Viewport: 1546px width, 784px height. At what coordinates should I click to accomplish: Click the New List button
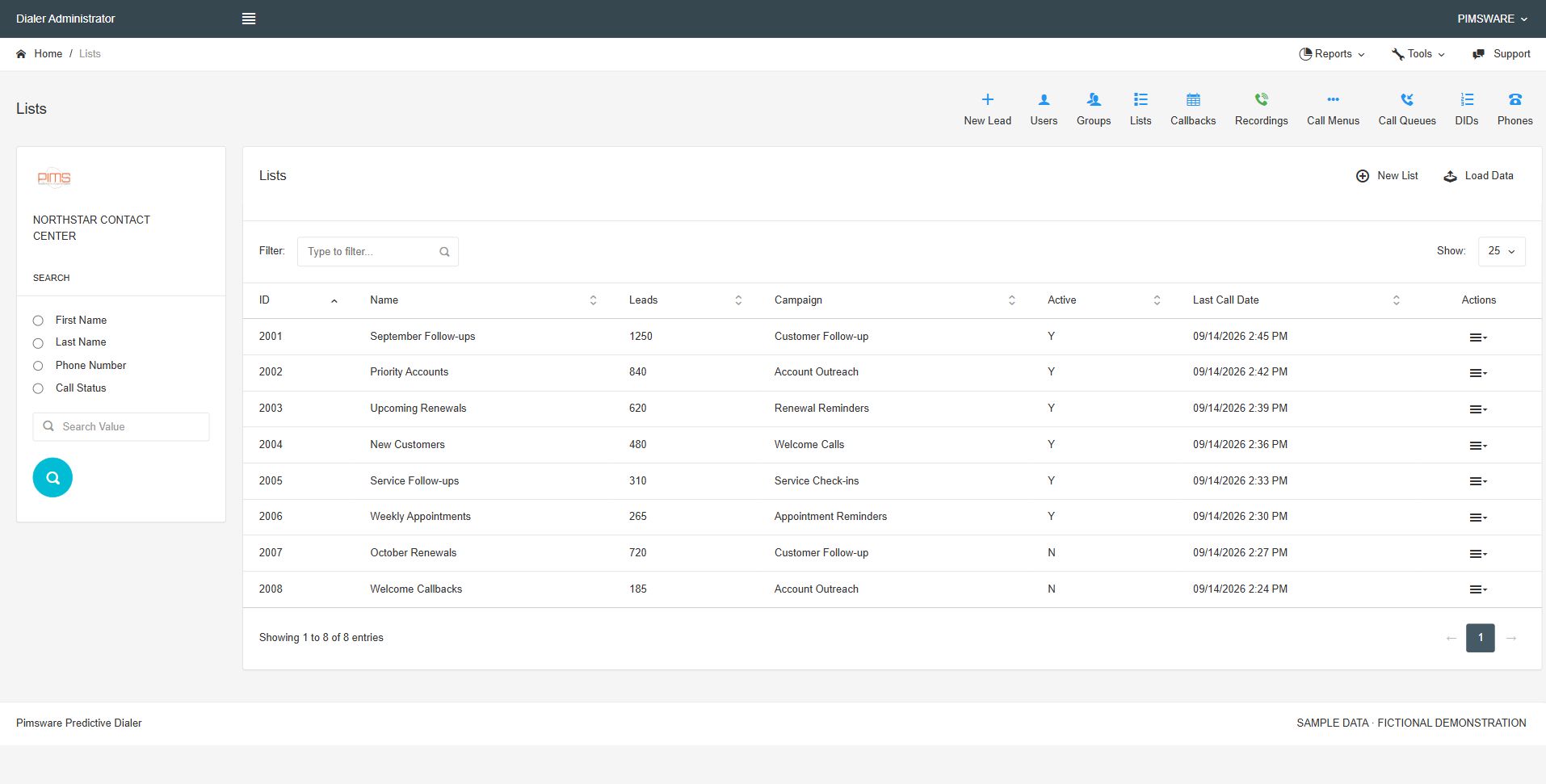click(x=1386, y=176)
